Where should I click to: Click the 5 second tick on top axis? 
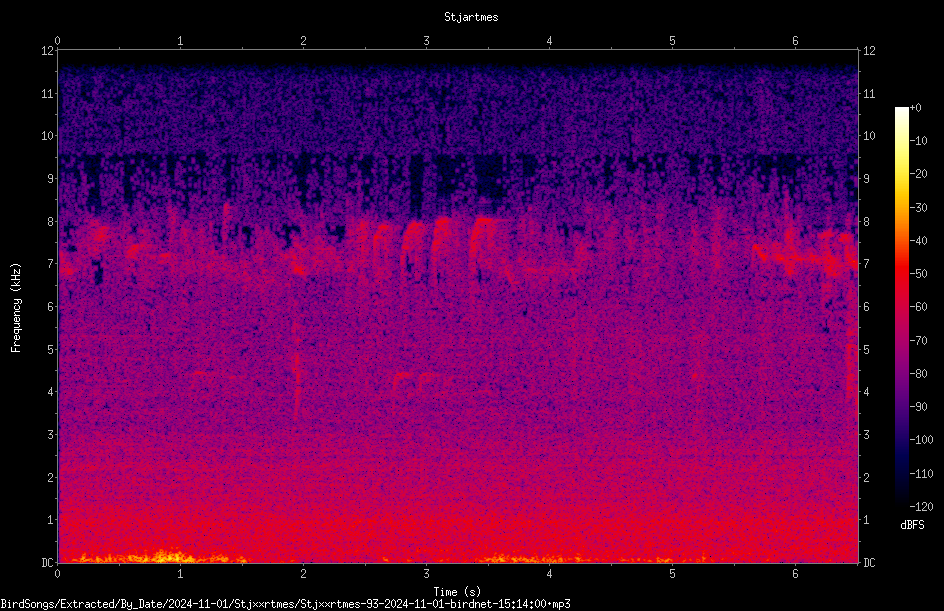pyautogui.click(x=672, y=41)
